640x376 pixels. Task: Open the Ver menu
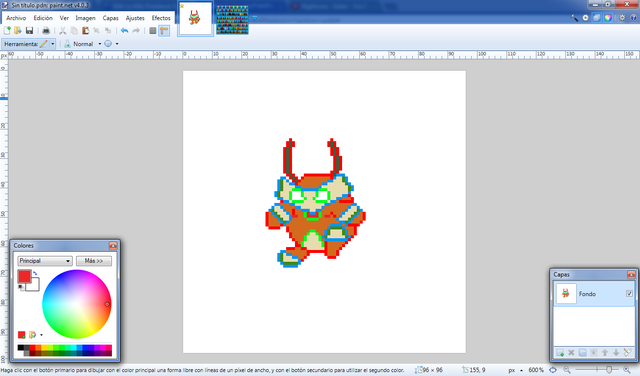(x=64, y=18)
